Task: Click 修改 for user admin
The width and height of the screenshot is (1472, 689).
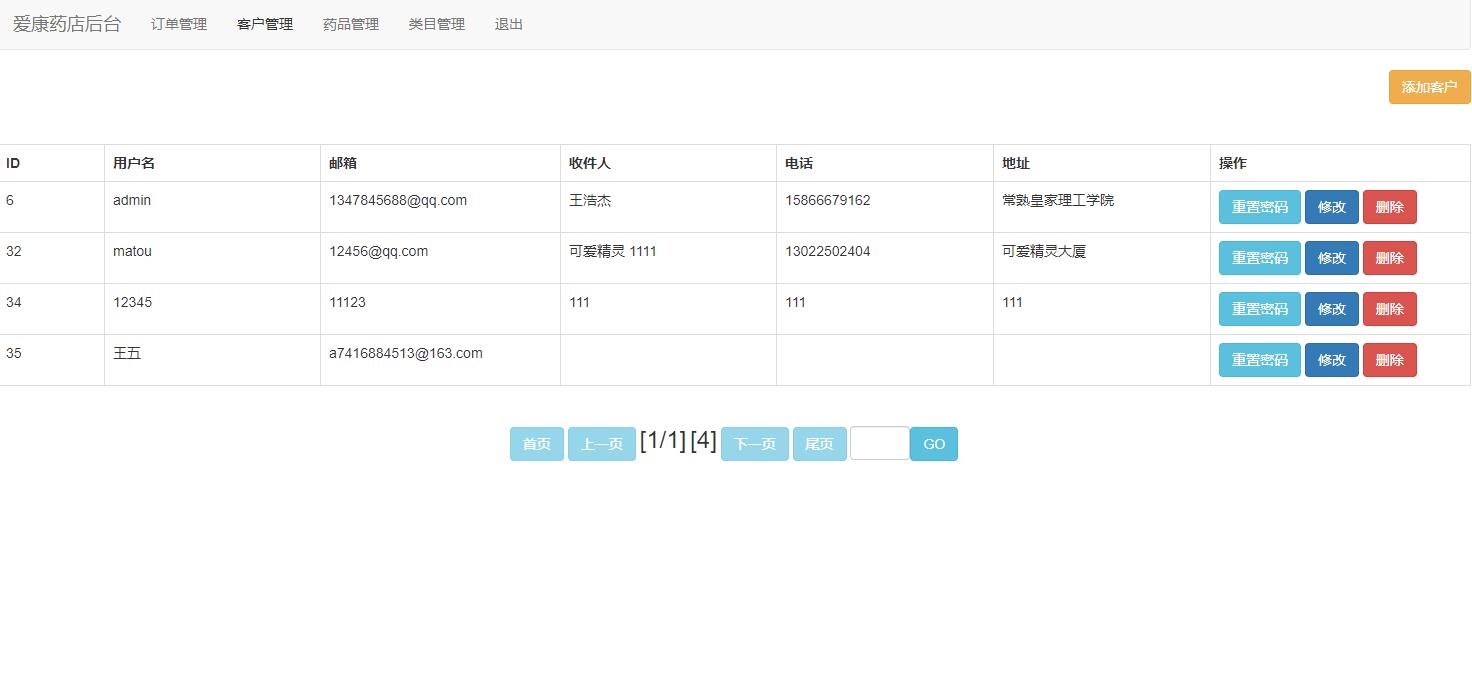Action: click(x=1331, y=207)
